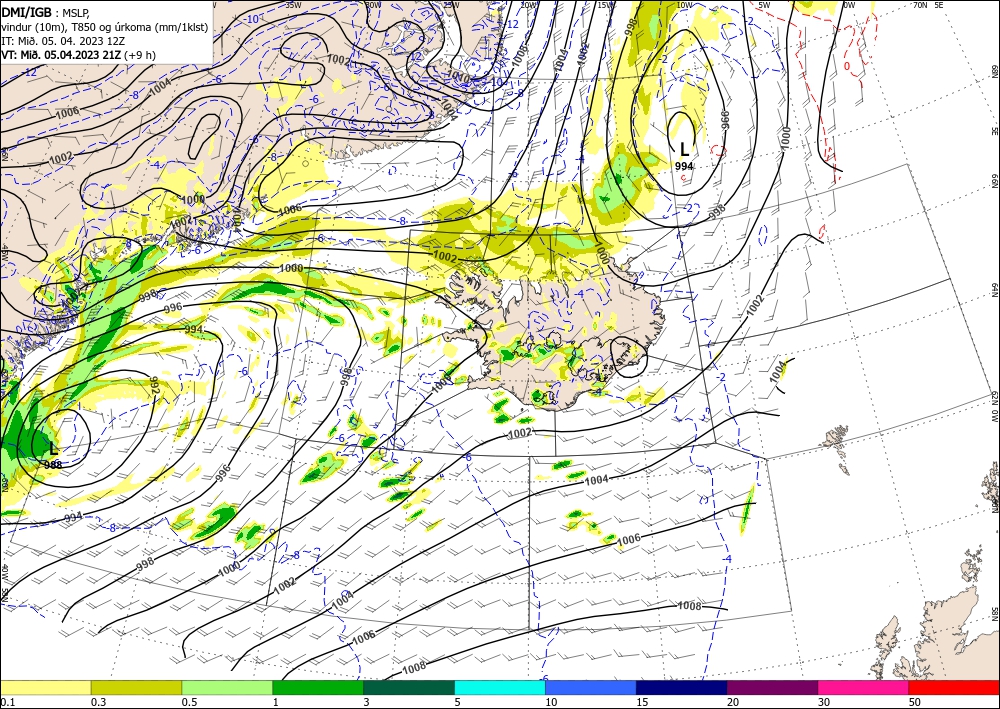Viewport: 1000px width, 709px height.
Task: Click the "70N" latitude label
Action: (x=920, y=4)
